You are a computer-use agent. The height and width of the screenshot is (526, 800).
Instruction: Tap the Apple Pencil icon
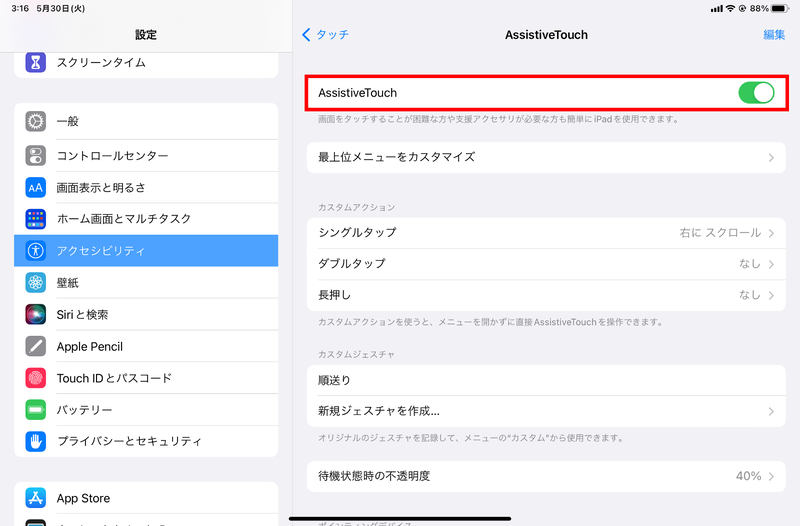(36, 346)
